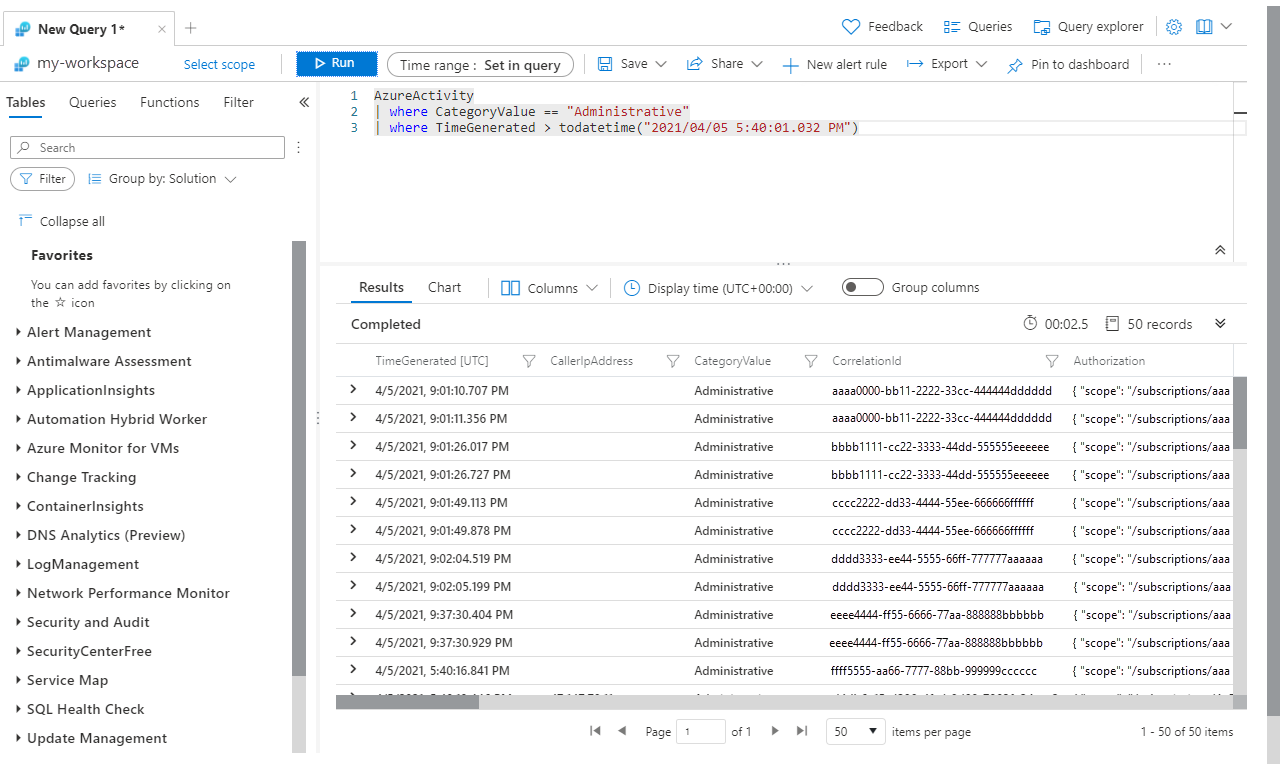Viewport: 1280px width, 764px height.
Task: Go to the next results page
Action: tap(775, 731)
